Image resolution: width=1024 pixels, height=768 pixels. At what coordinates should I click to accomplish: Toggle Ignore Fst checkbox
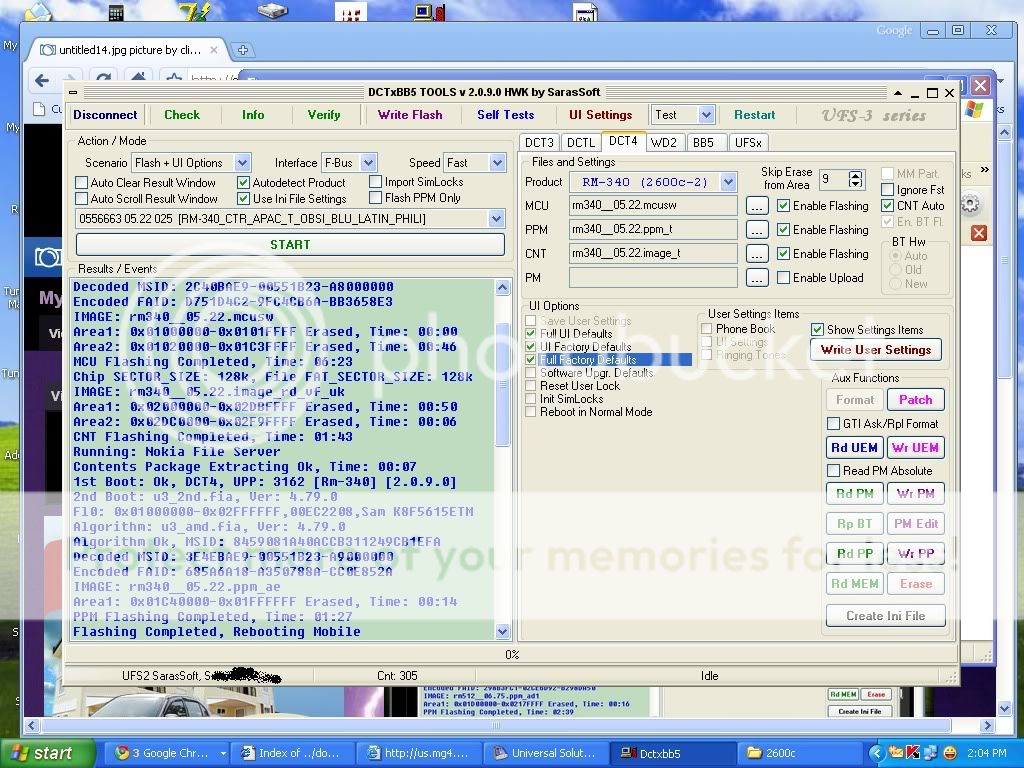click(888, 190)
